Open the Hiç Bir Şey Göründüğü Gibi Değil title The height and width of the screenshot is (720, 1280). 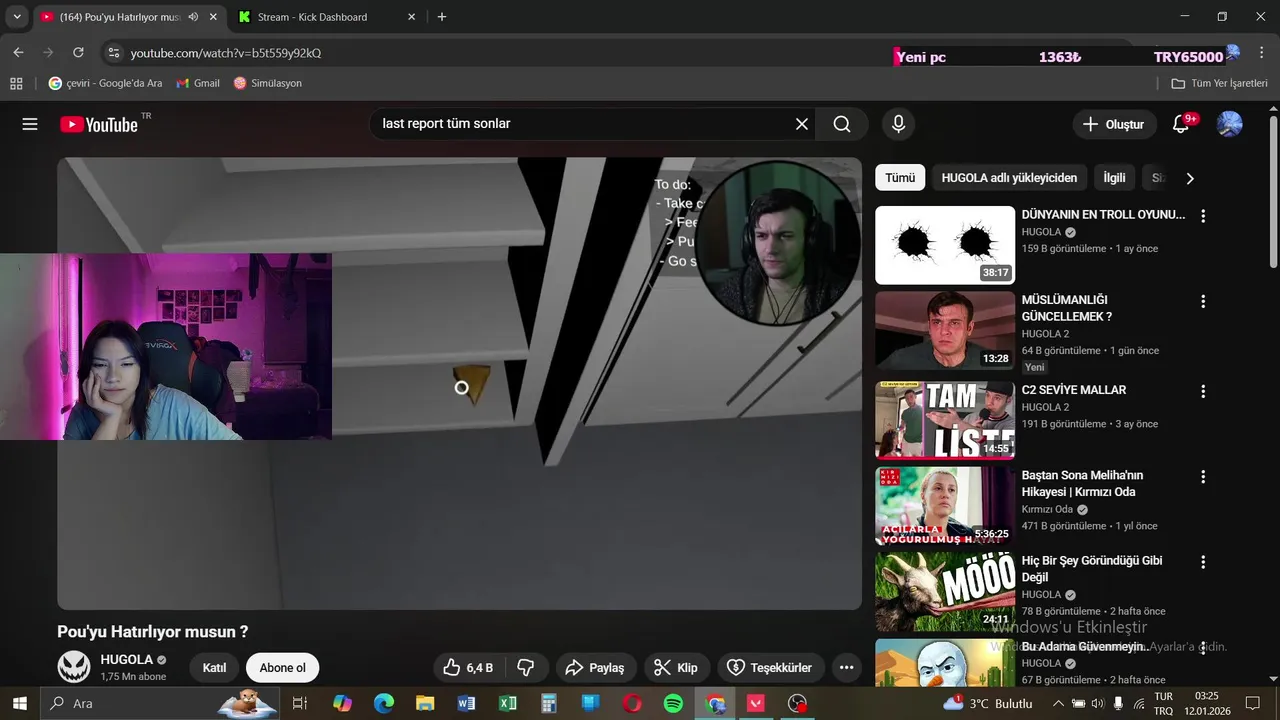click(1092, 569)
